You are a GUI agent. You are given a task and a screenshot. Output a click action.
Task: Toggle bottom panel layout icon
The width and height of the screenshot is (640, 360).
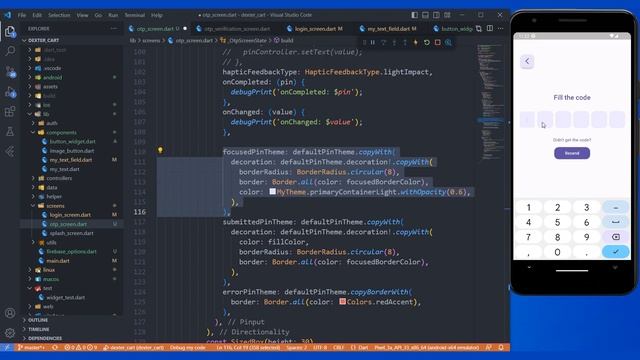click(425, 15)
